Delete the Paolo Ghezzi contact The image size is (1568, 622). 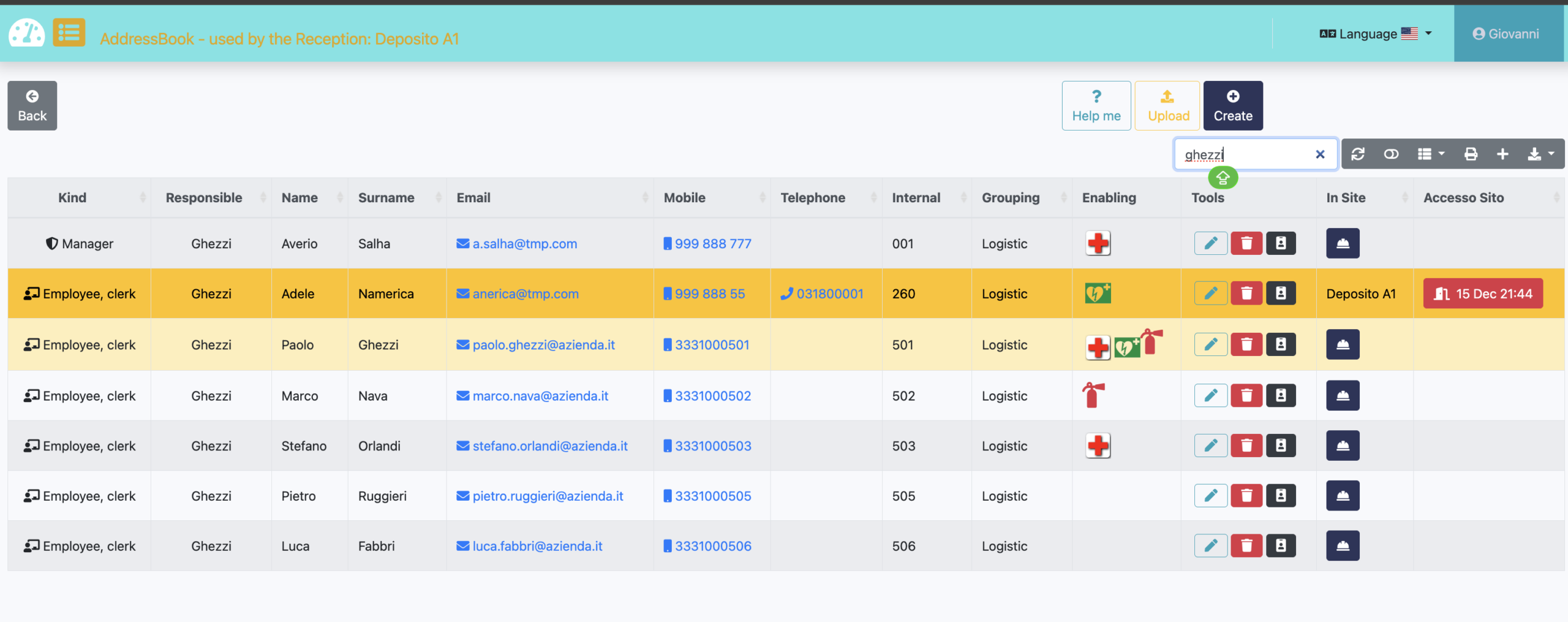pos(1246,345)
